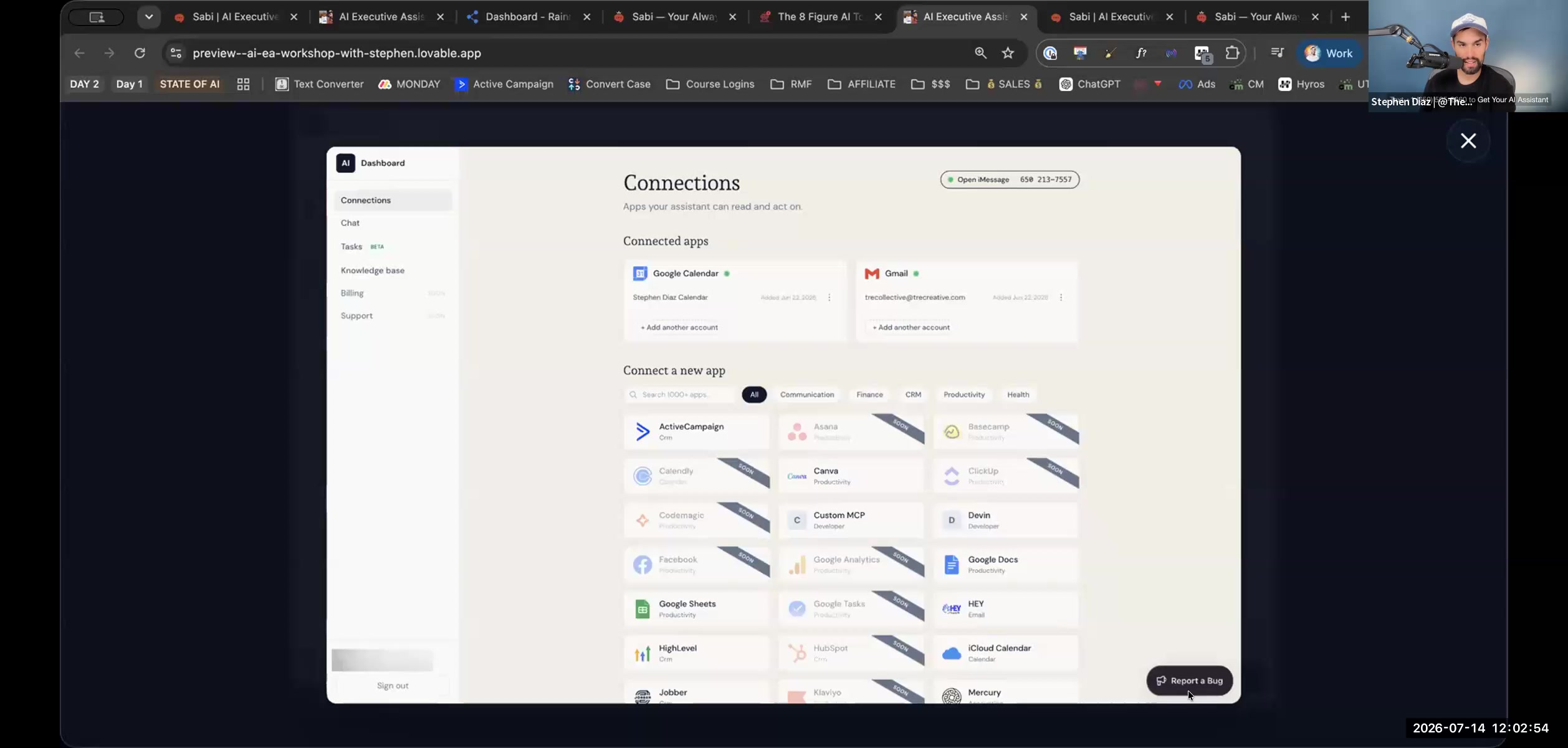Open the AFFILIATE bookmark folder
The width and height of the screenshot is (1568, 748).
pyautogui.click(x=861, y=84)
